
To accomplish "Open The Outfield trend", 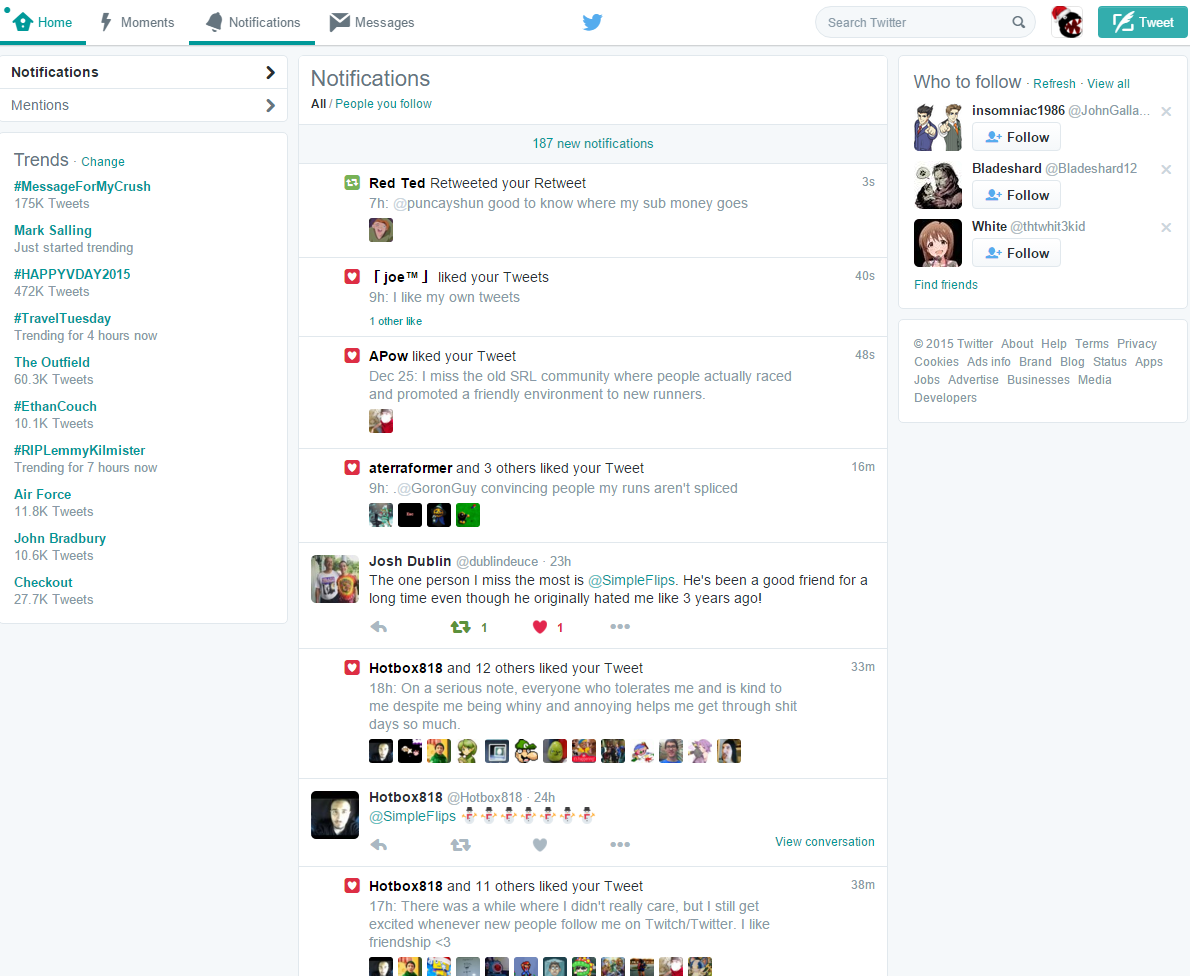I will coord(52,363).
